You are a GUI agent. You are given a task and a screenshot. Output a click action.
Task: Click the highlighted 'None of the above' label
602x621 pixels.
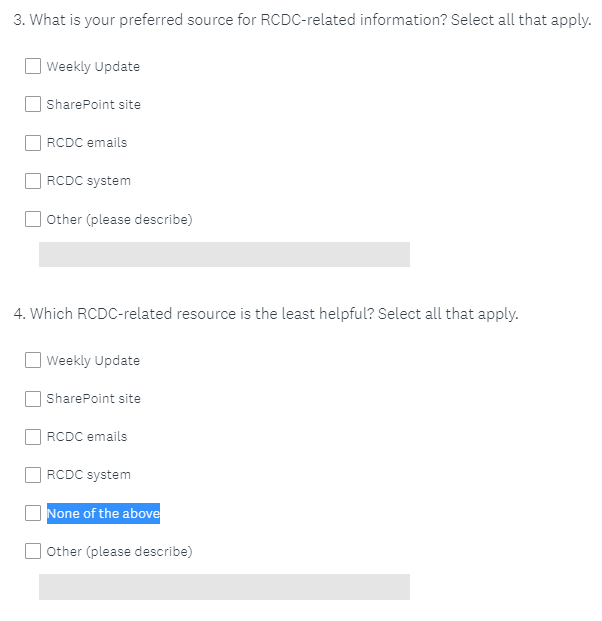tap(103, 513)
